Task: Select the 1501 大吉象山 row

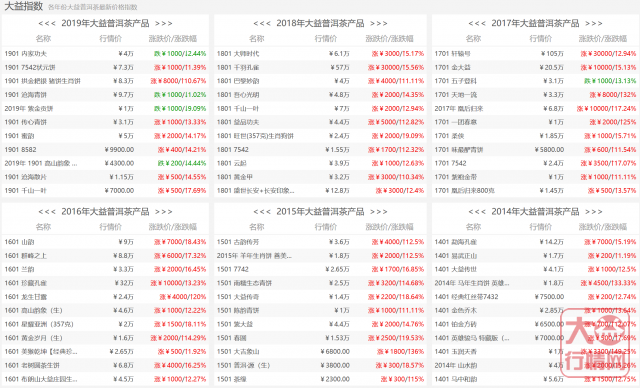Action: [x=320, y=352]
